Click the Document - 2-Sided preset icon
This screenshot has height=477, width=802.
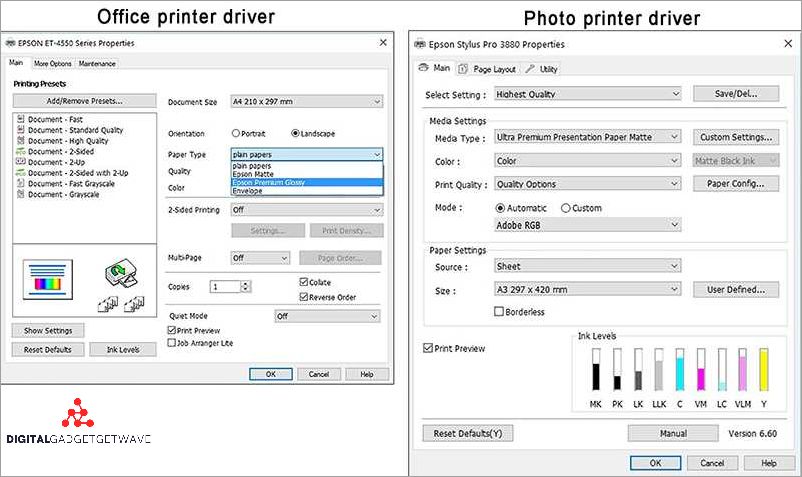(20, 151)
